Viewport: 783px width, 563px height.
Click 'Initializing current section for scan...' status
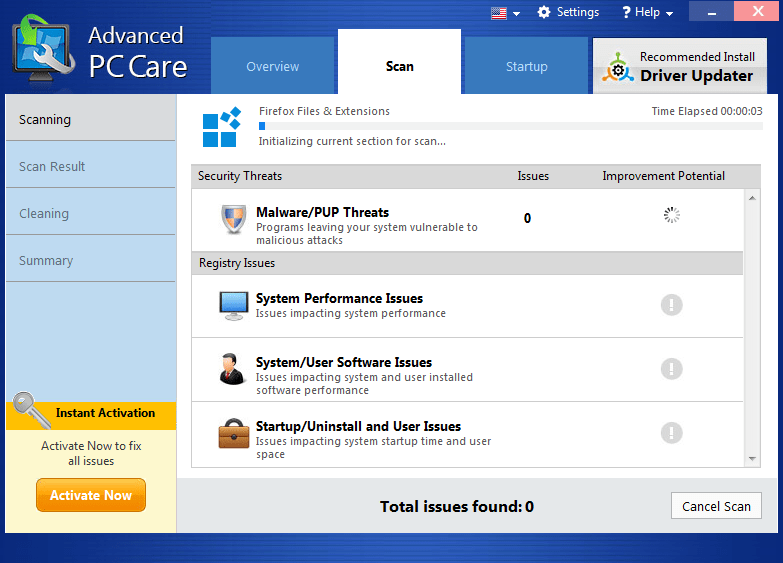pos(352,141)
